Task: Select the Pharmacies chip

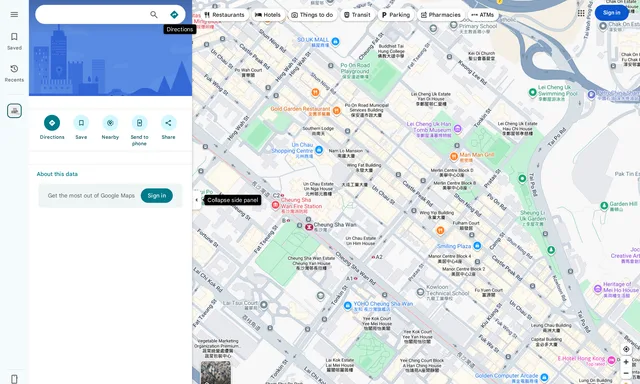Action: pos(441,15)
